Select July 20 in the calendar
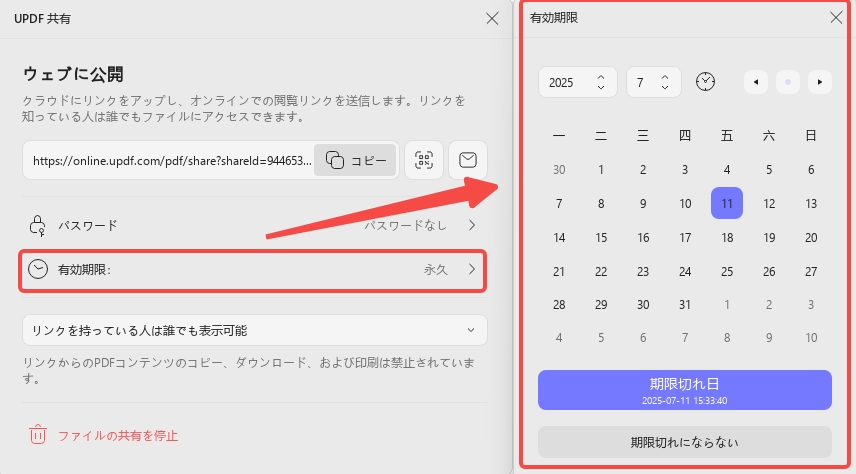 (x=811, y=238)
